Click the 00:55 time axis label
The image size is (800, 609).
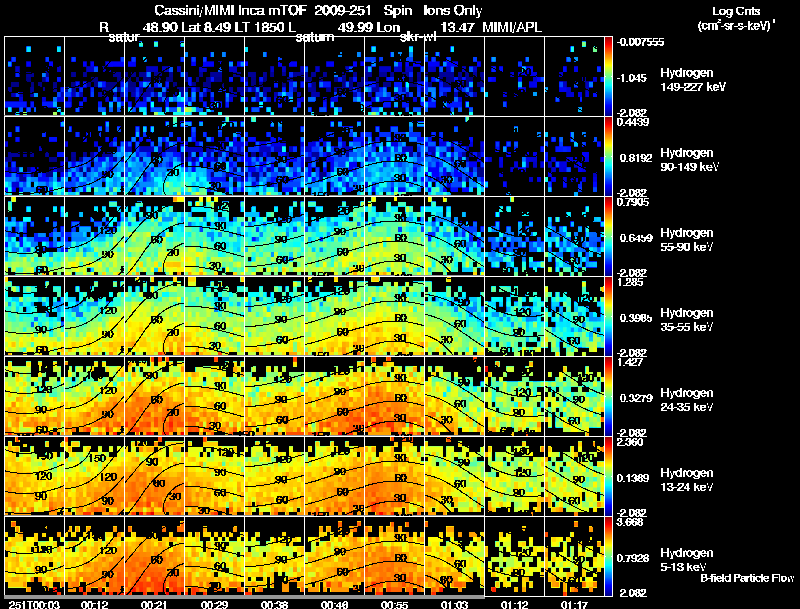[x=395, y=603]
